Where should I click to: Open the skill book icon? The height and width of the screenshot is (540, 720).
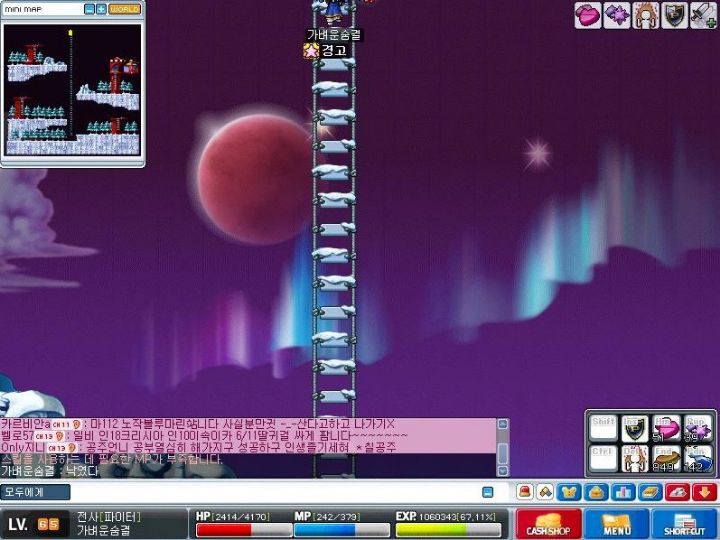650,492
